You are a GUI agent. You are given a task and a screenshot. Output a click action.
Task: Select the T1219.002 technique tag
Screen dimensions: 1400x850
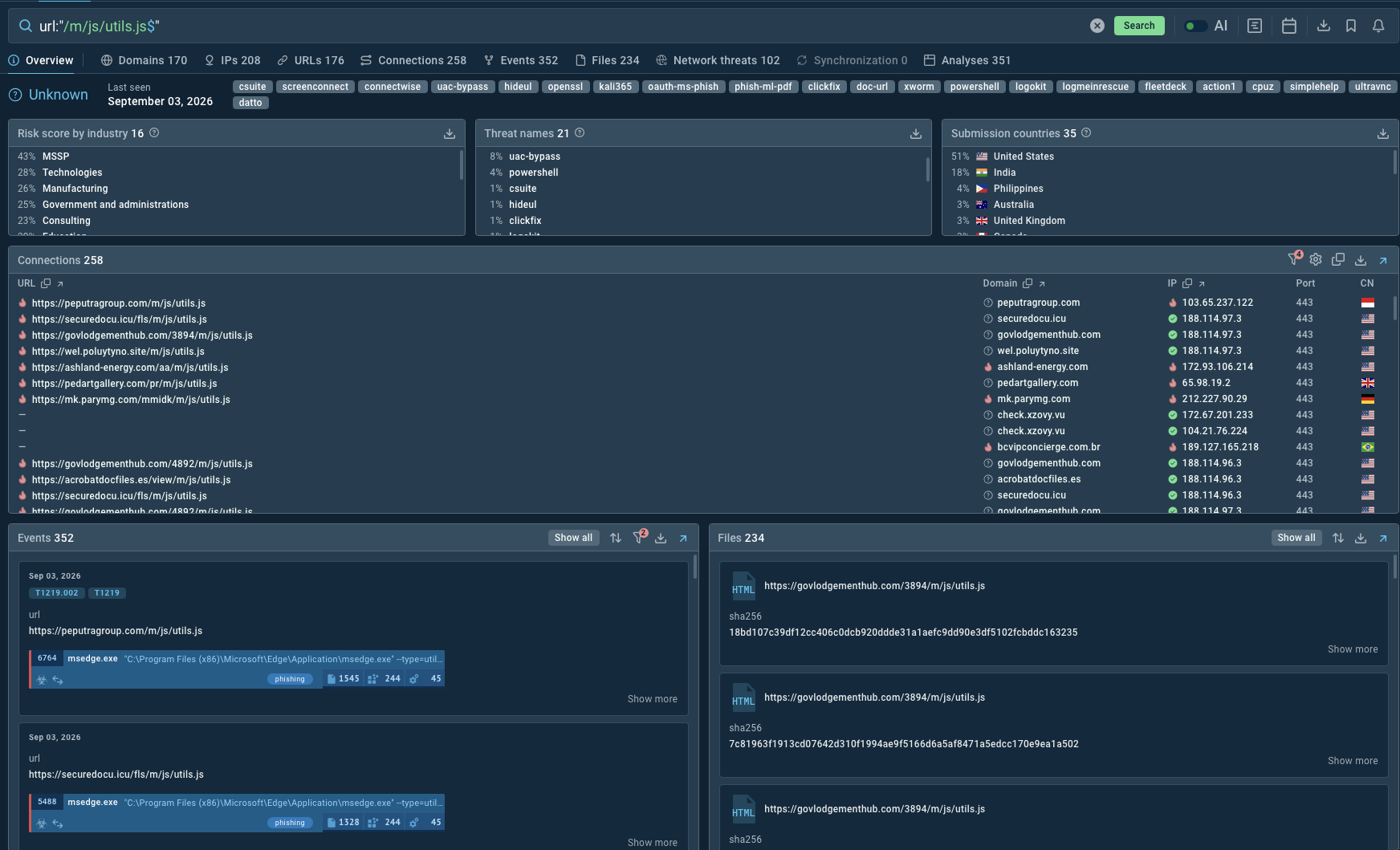(57, 593)
